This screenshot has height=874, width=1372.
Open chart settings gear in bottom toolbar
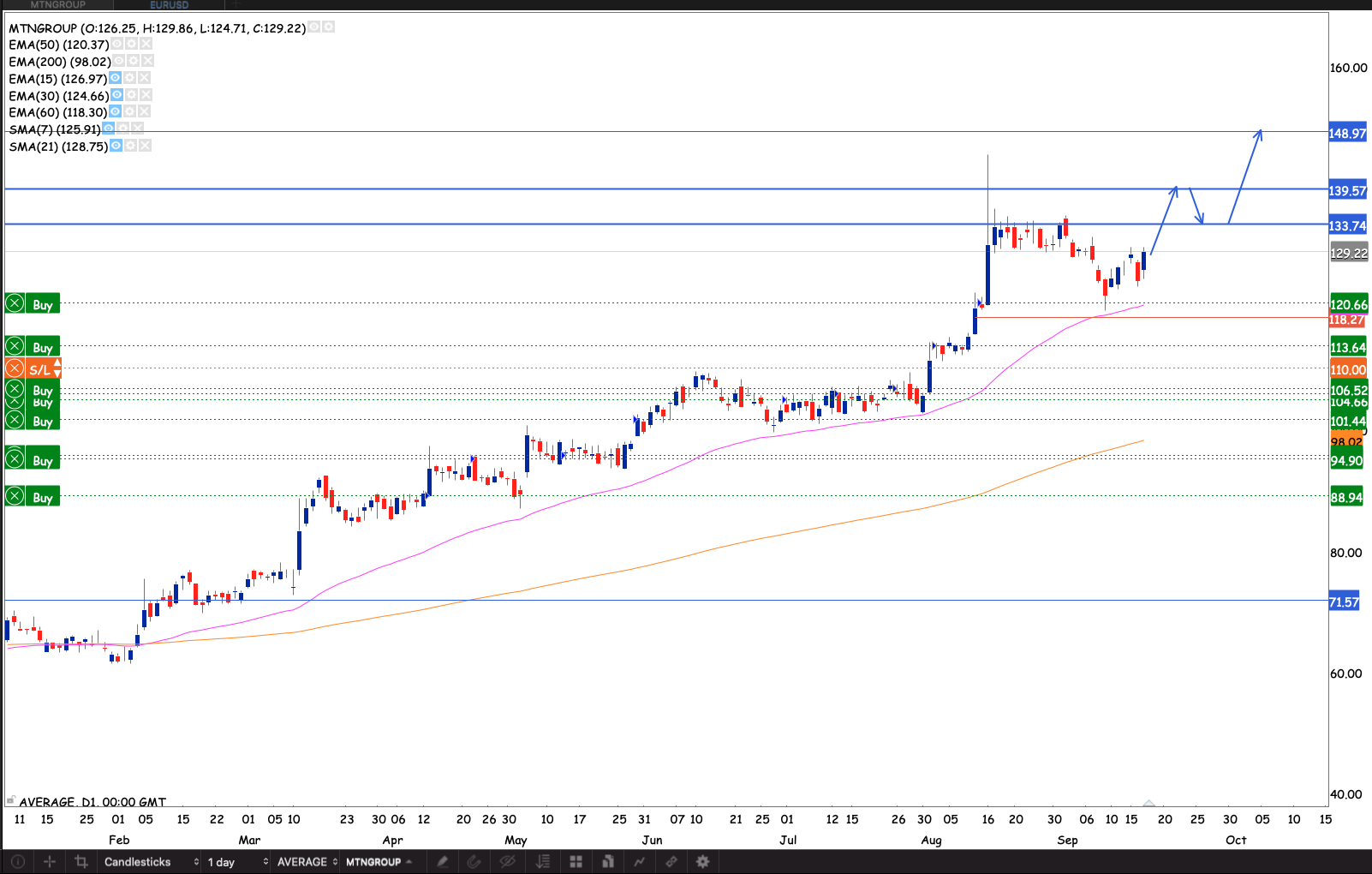(x=703, y=862)
